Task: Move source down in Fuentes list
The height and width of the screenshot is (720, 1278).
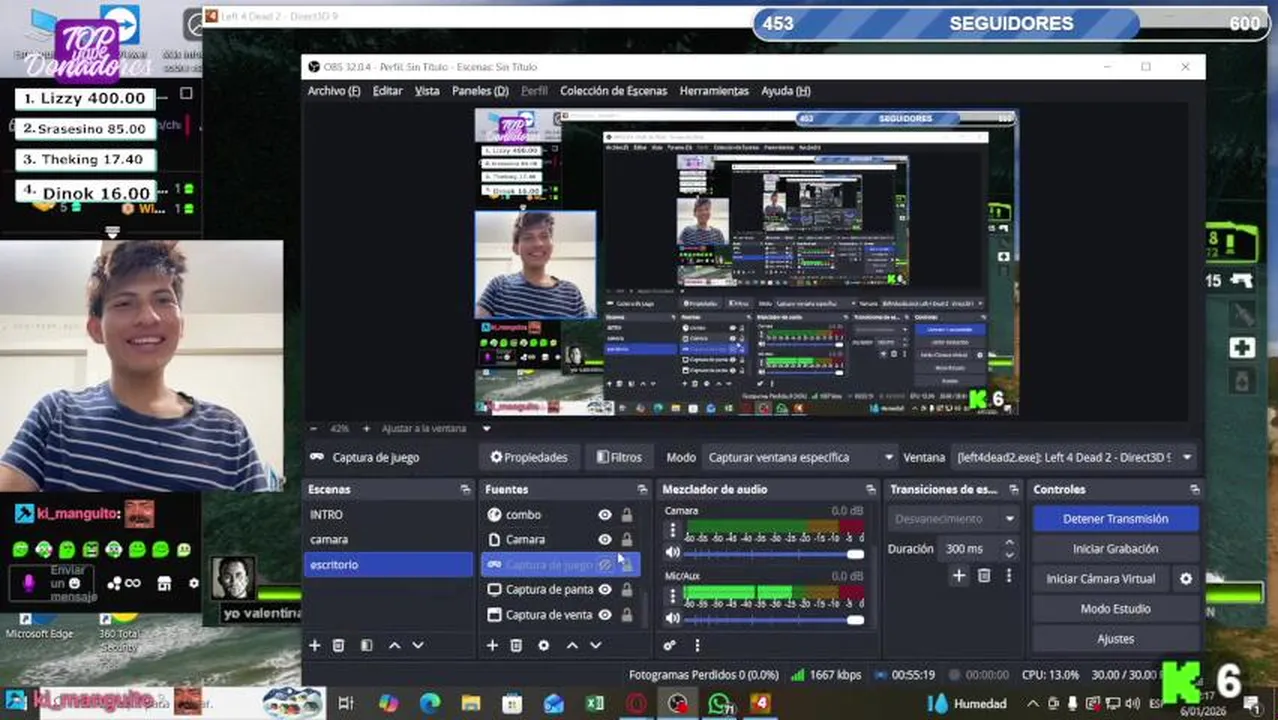Action: pos(596,646)
